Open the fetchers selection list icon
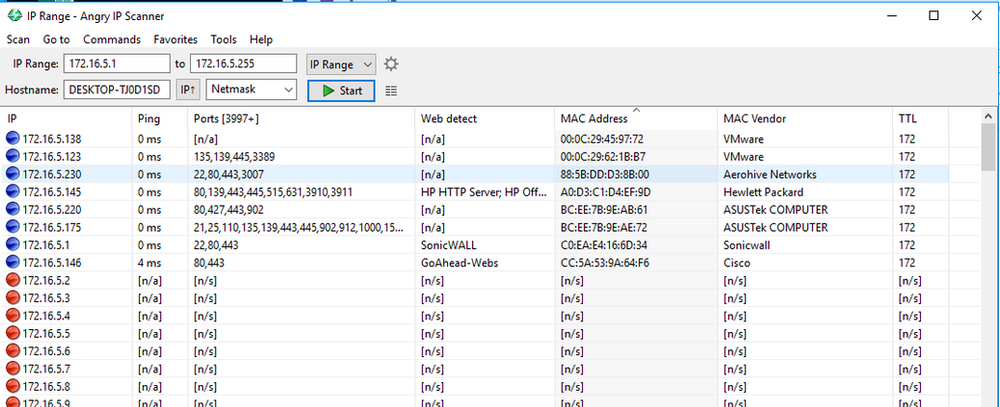This screenshot has width=1000, height=407. coord(391,91)
